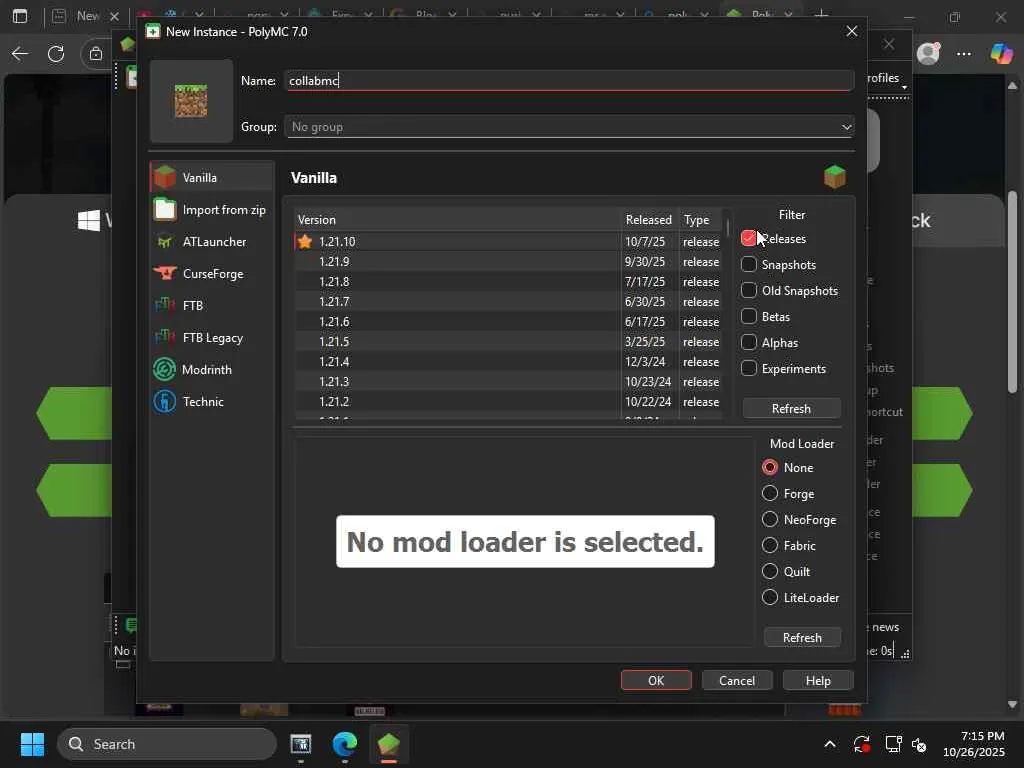
Task: Enable the Snapshots filter
Action: (x=749, y=264)
